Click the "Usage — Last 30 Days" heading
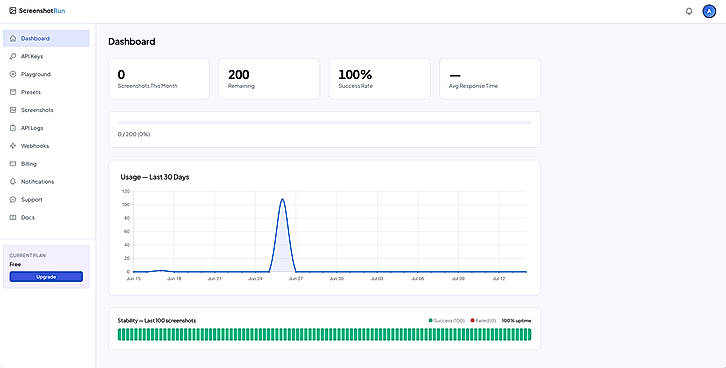 [155, 177]
